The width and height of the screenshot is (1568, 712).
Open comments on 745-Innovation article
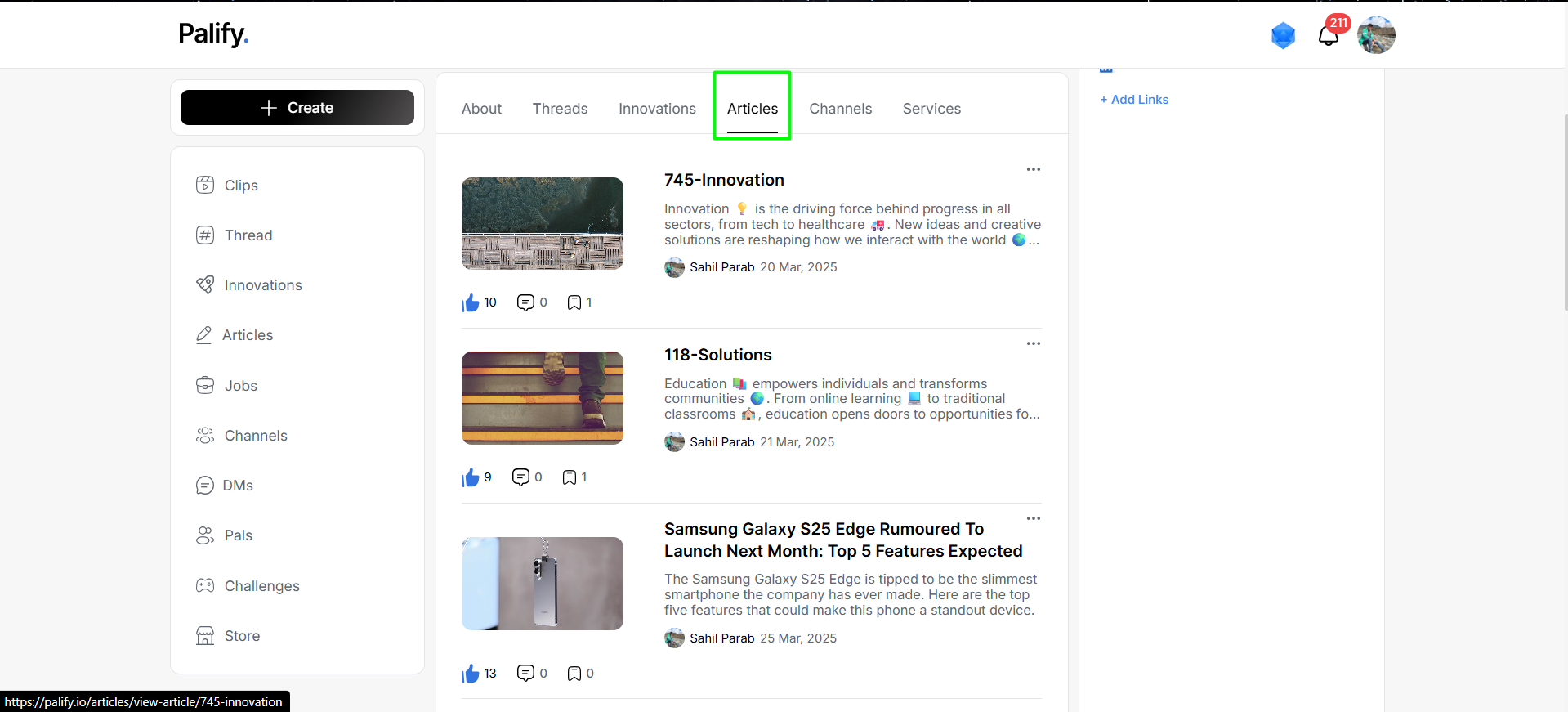525,303
